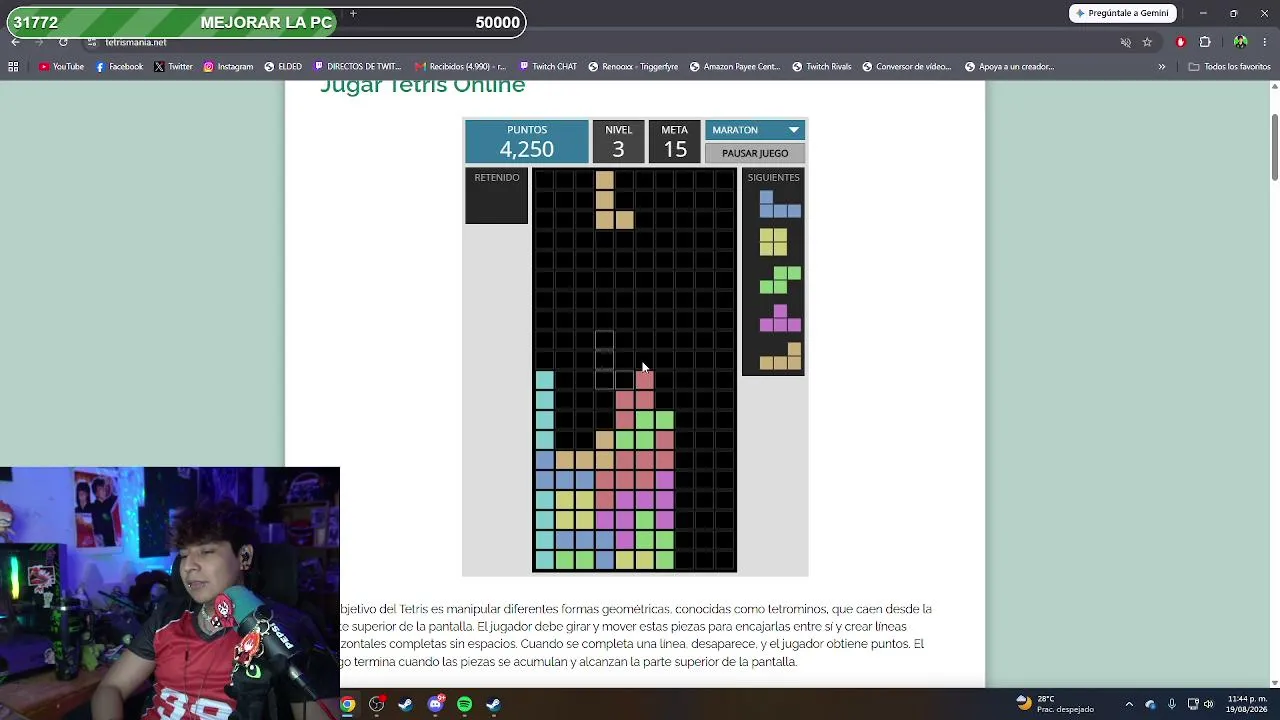Click the yellow square piece in SIGUIENTES
The width and height of the screenshot is (1280, 720).
773,243
